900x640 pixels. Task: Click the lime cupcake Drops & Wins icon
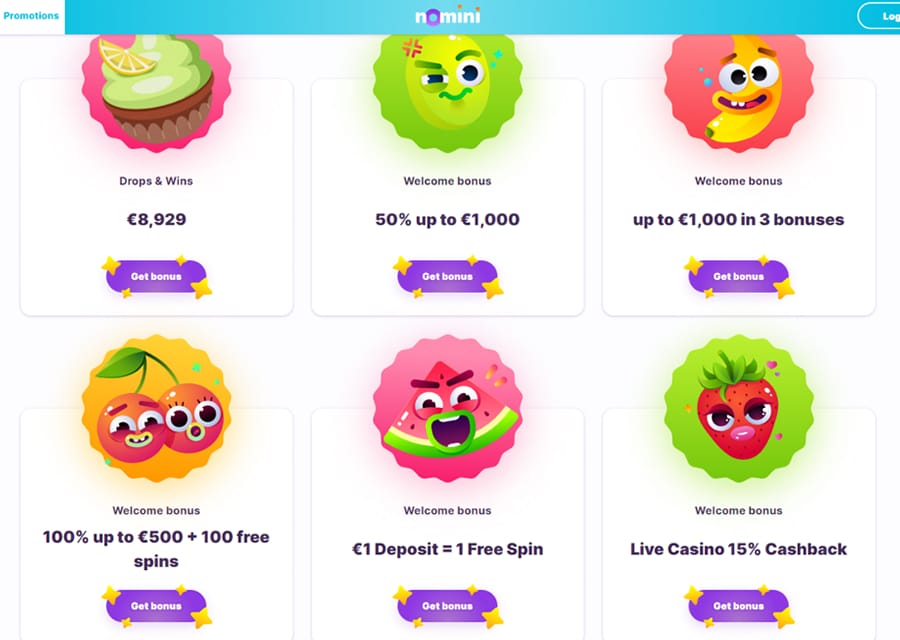pyautogui.click(x=156, y=92)
